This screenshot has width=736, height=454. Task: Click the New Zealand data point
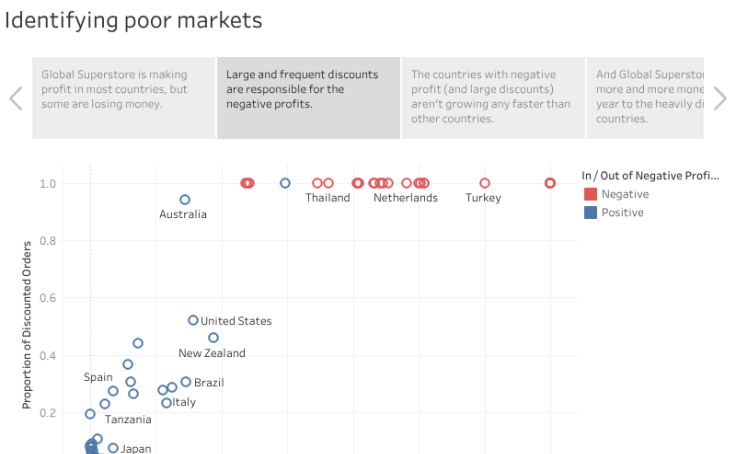[213, 338]
